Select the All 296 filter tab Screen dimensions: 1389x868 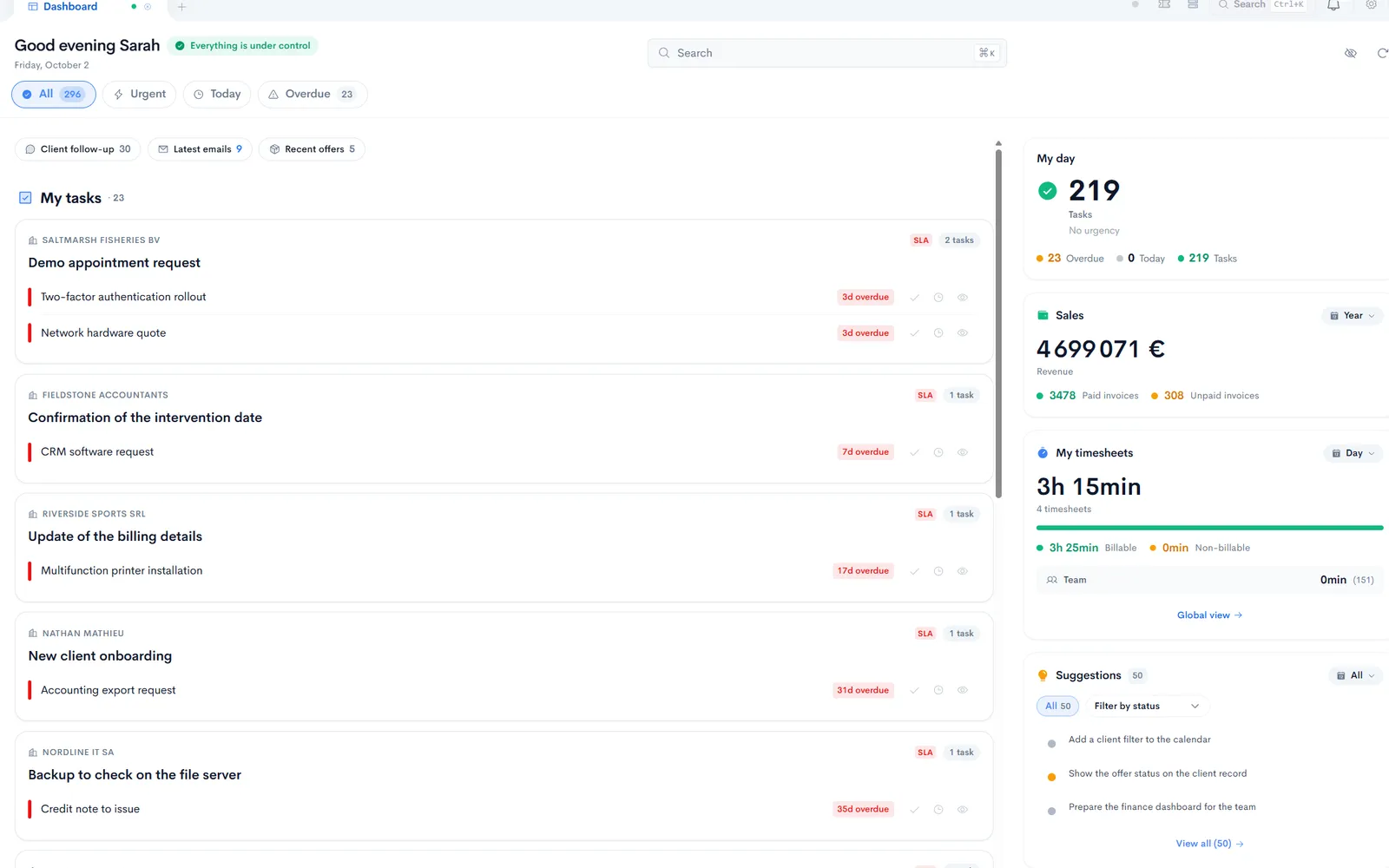pyautogui.click(x=54, y=95)
